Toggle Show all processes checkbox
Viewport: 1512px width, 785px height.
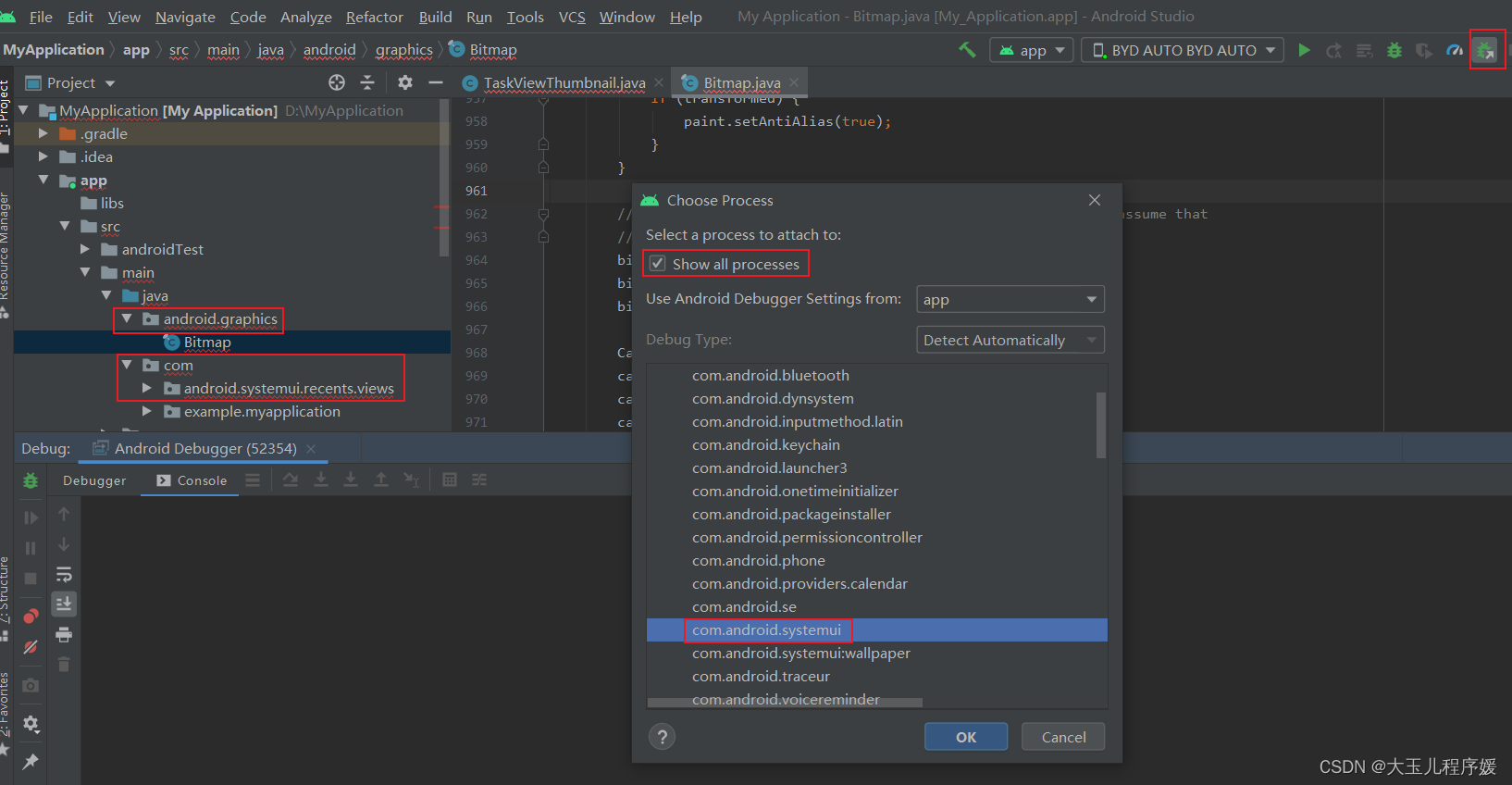coord(657,264)
